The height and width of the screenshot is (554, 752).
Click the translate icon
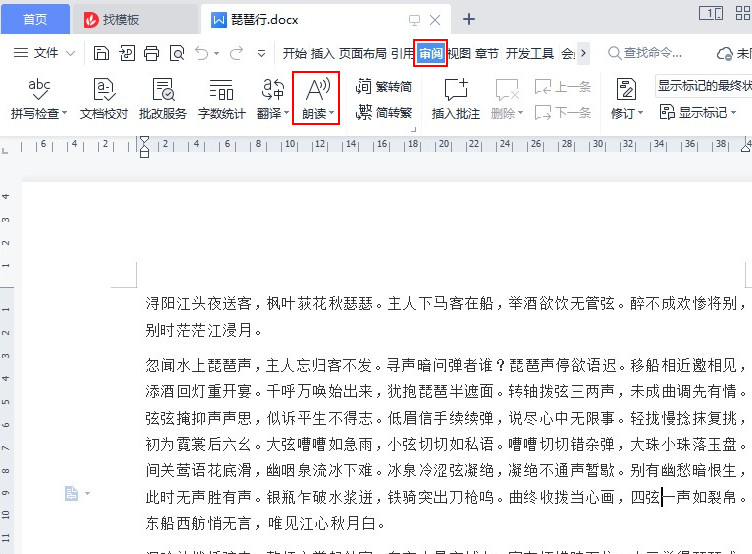pyautogui.click(x=273, y=89)
